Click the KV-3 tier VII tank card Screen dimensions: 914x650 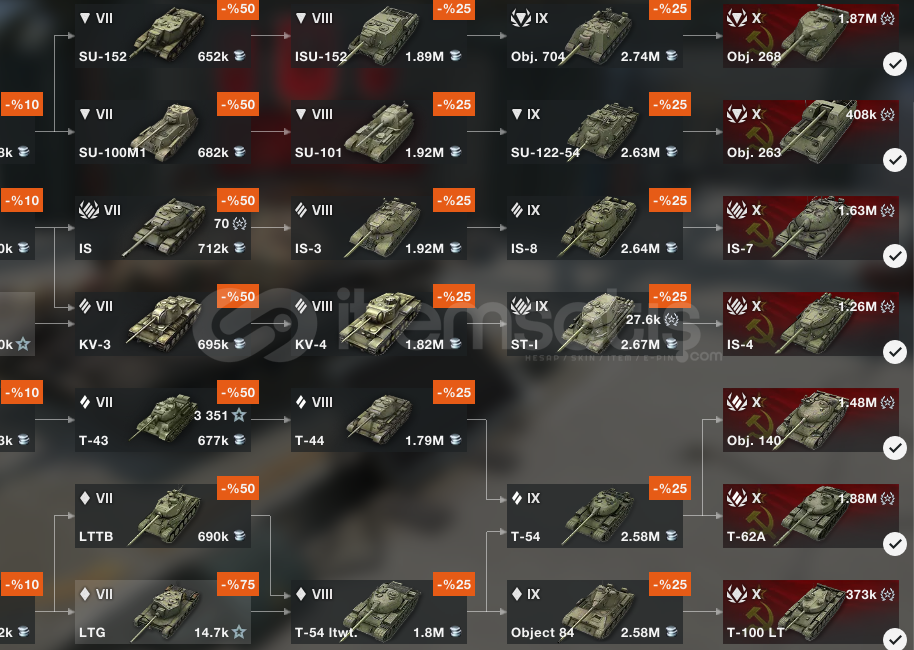tap(163, 324)
